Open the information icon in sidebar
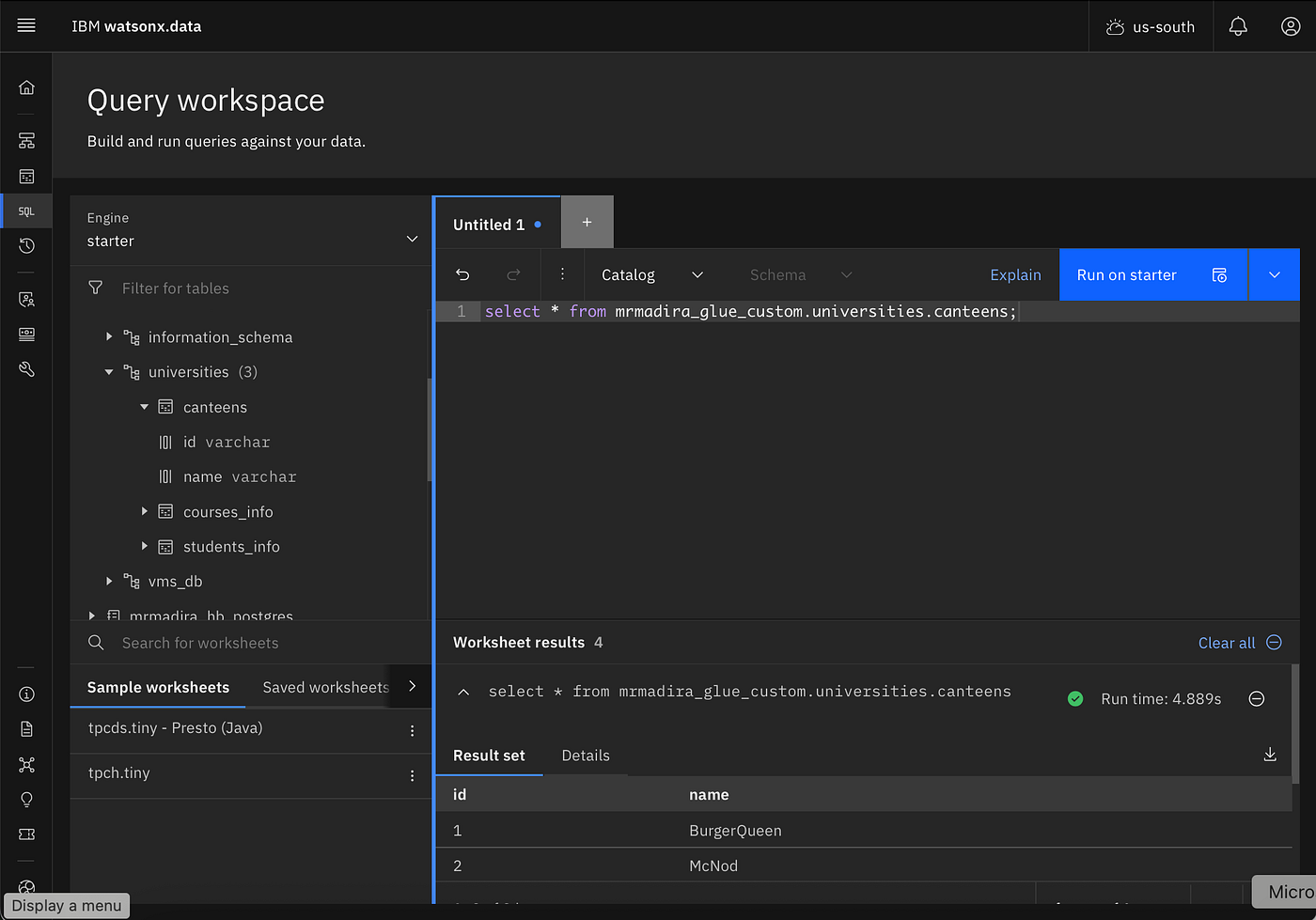This screenshot has width=1316, height=920. tap(26, 694)
